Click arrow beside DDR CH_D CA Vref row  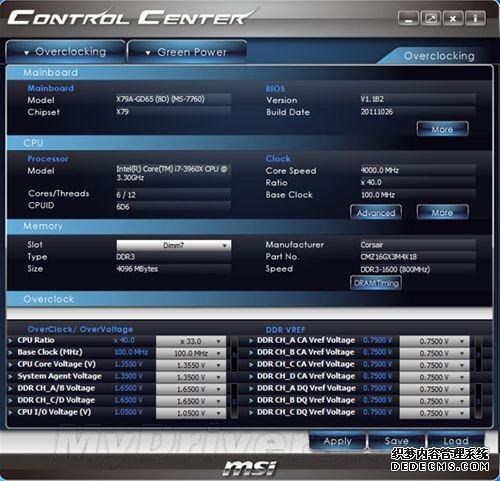251,377
